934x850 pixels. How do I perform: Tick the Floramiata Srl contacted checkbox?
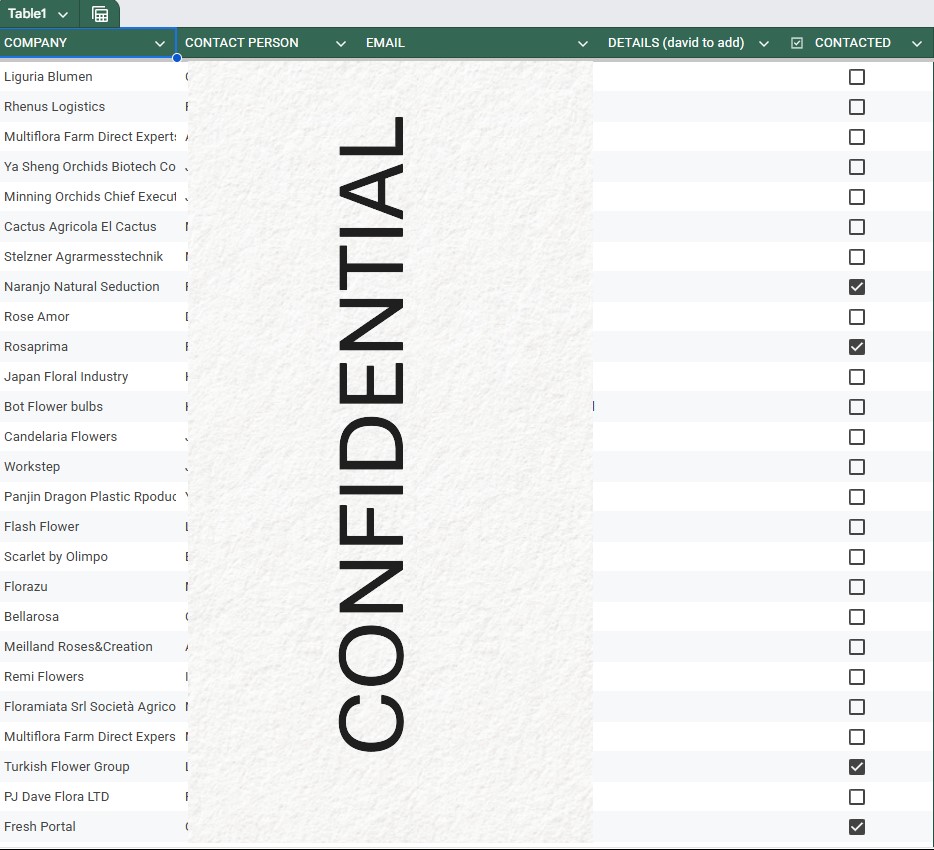(857, 706)
